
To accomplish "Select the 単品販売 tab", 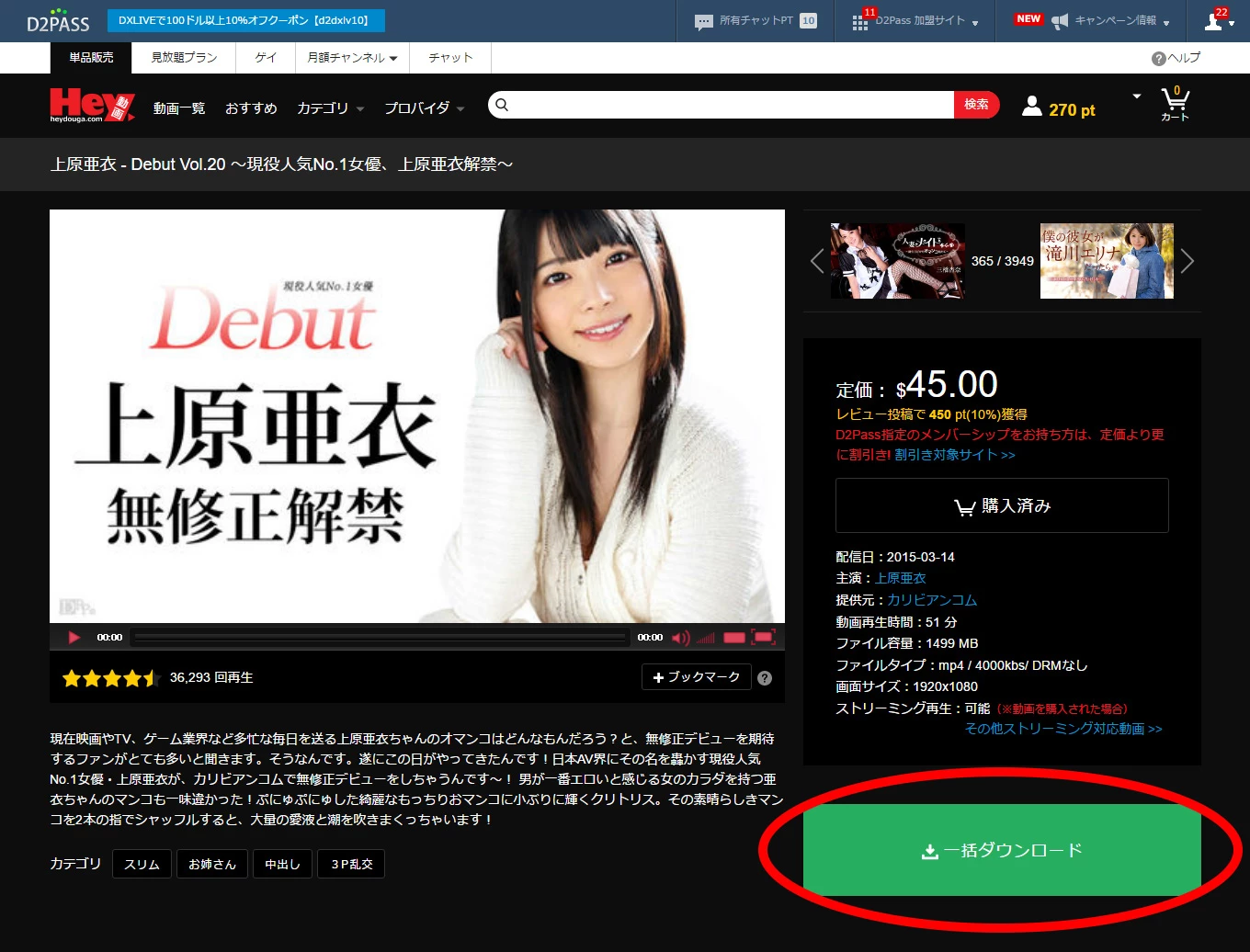I will (x=91, y=57).
